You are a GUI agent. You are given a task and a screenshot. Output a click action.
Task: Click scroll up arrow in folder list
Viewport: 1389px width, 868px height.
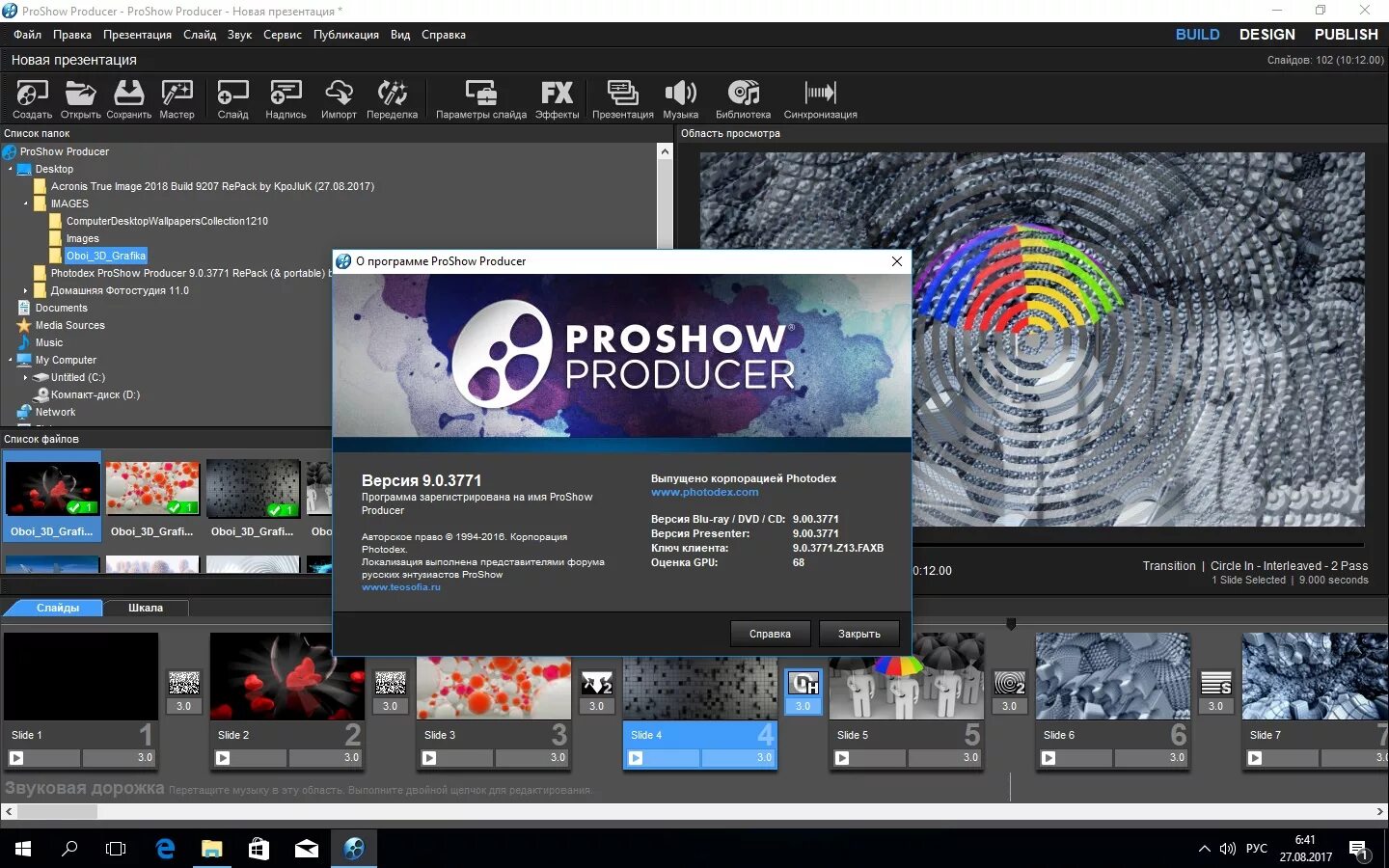(665, 151)
